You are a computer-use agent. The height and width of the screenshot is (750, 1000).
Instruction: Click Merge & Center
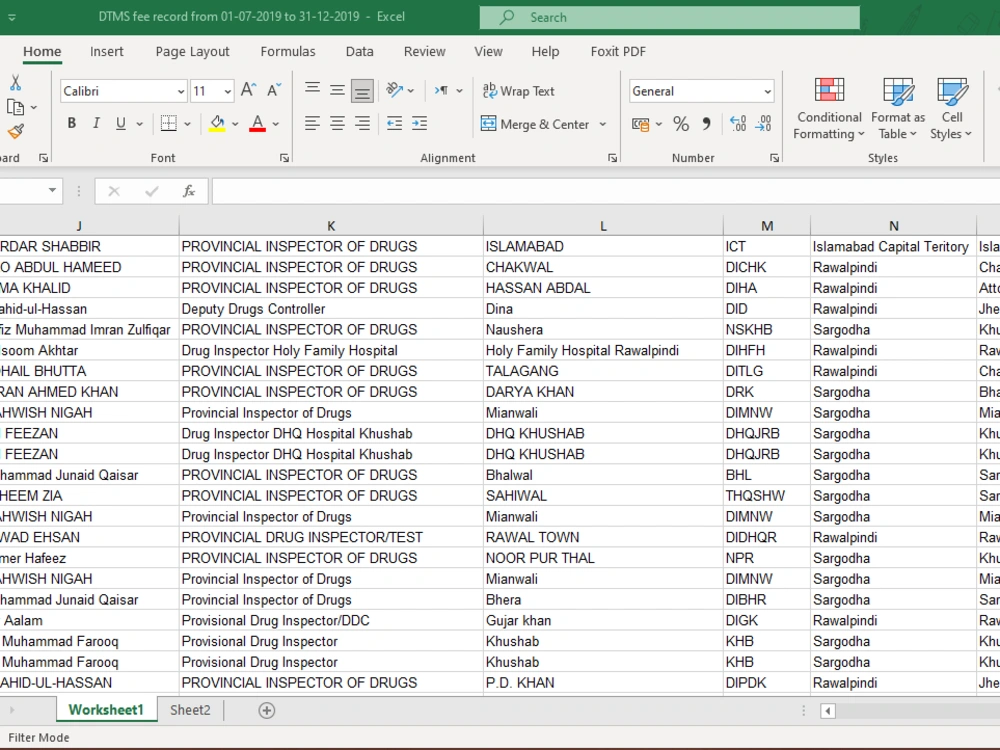(534, 124)
